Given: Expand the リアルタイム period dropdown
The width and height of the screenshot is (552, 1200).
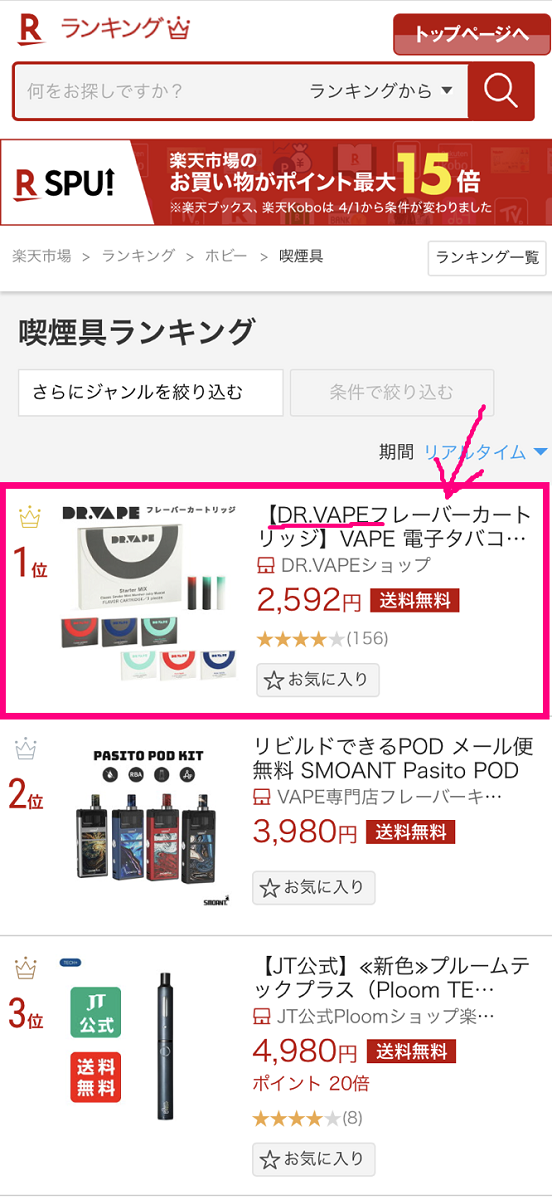Looking at the screenshot, I should (x=486, y=452).
